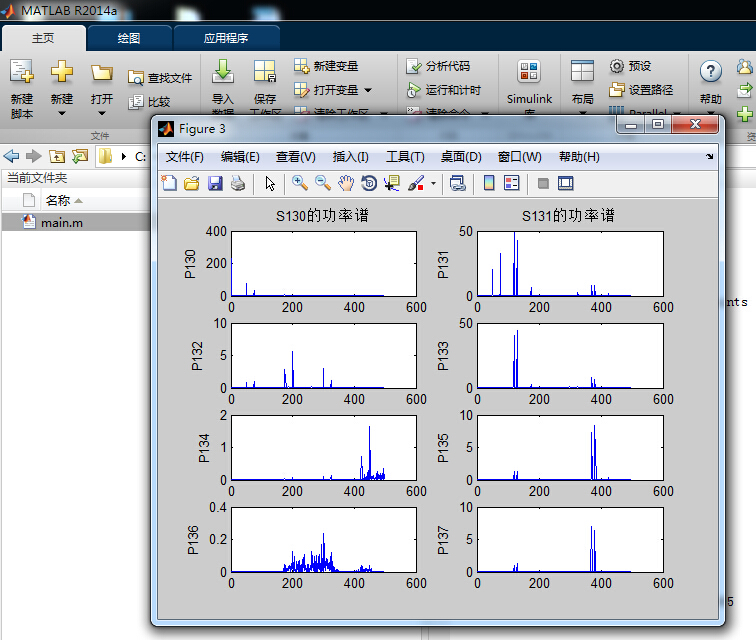Image resolution: width=756 pixels, height=640 pixels.
Task: Click the Save Workspace icon
Action: click(265, 71)
